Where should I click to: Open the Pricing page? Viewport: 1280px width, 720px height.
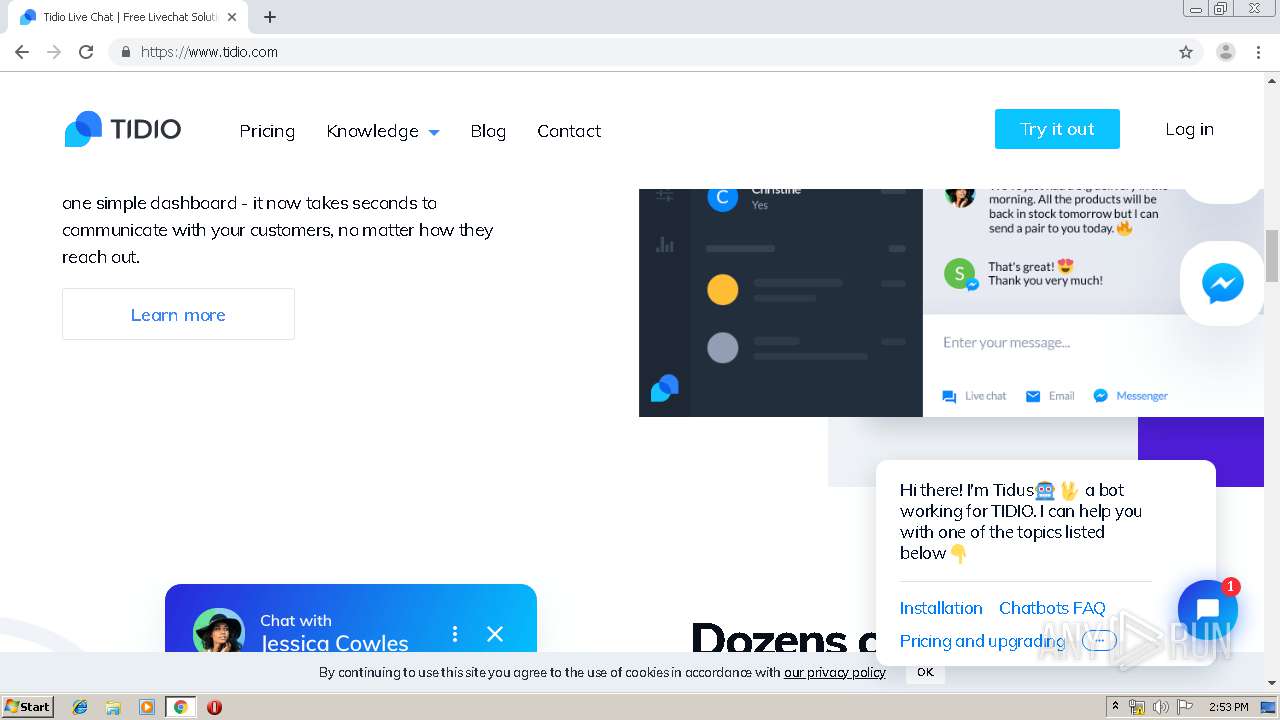(x=267, y=131)
